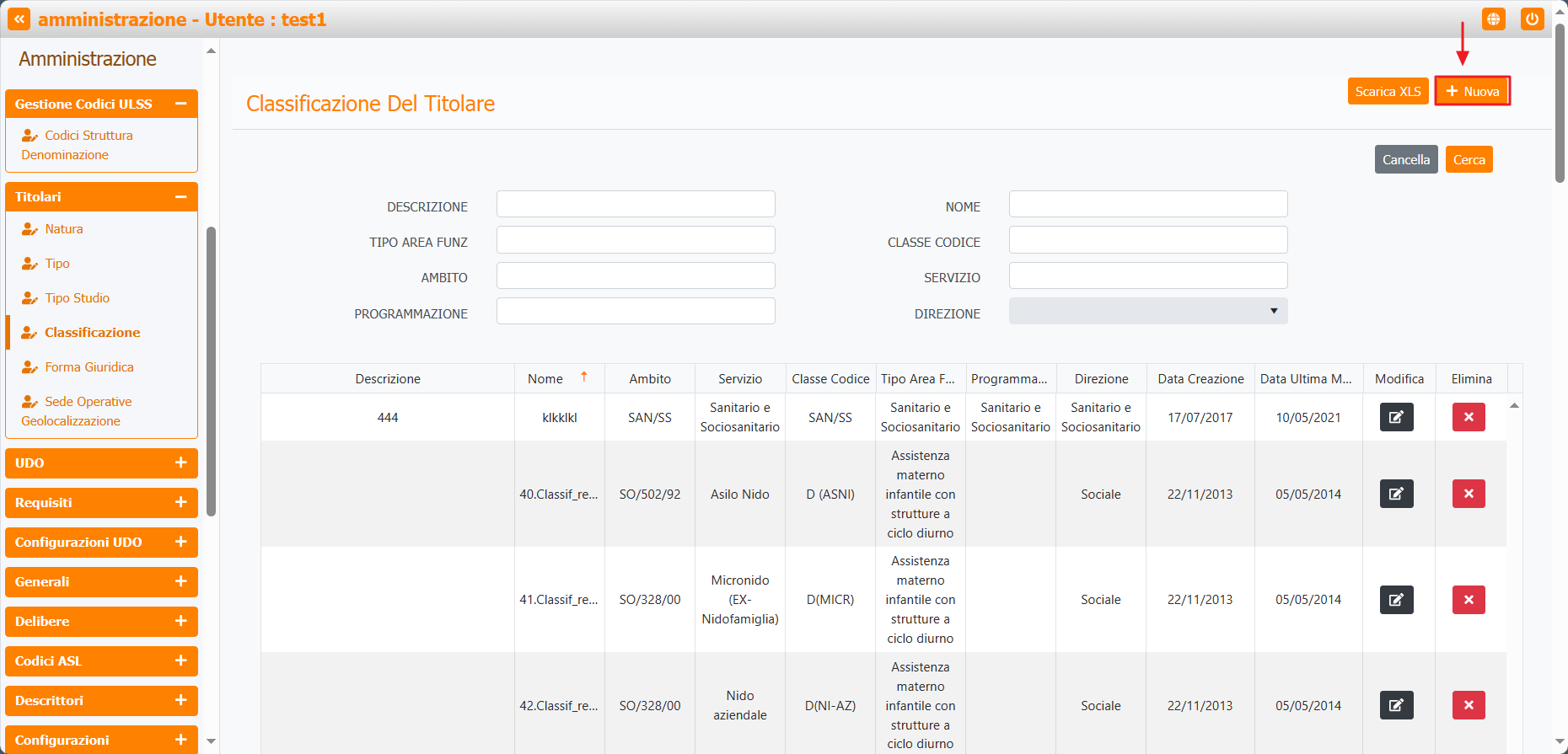The image size is (1568, 754).
Task: Click the power logout icon
Action: point(1532,19)
